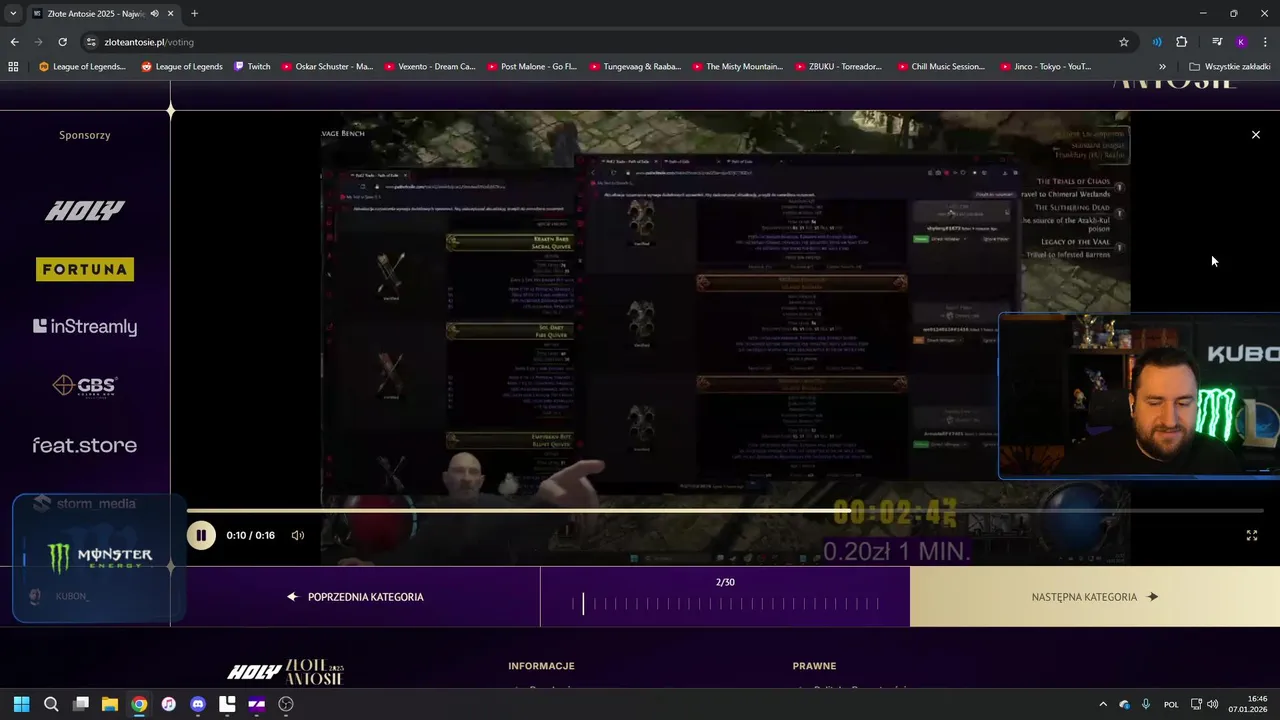Image resolution: width=1280 pixels, height=720 pixels.
Task: Open the ZBUKU - Torreador... bookmark
Action: click(x=839, y=67)
